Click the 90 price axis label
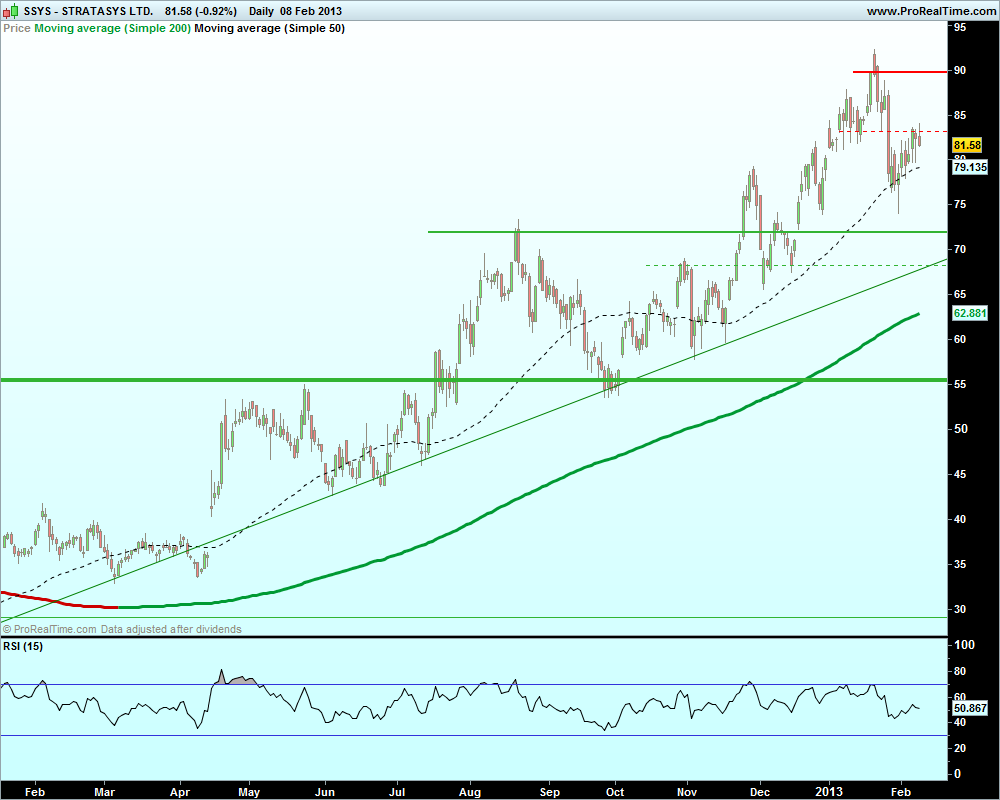 point(960,70)
